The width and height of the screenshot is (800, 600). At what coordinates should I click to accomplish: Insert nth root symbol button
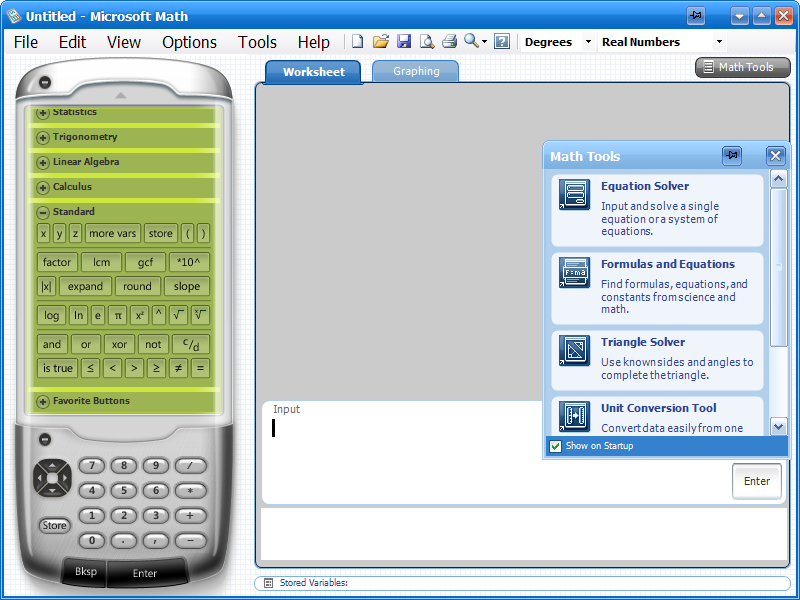[x=200, y=315]
